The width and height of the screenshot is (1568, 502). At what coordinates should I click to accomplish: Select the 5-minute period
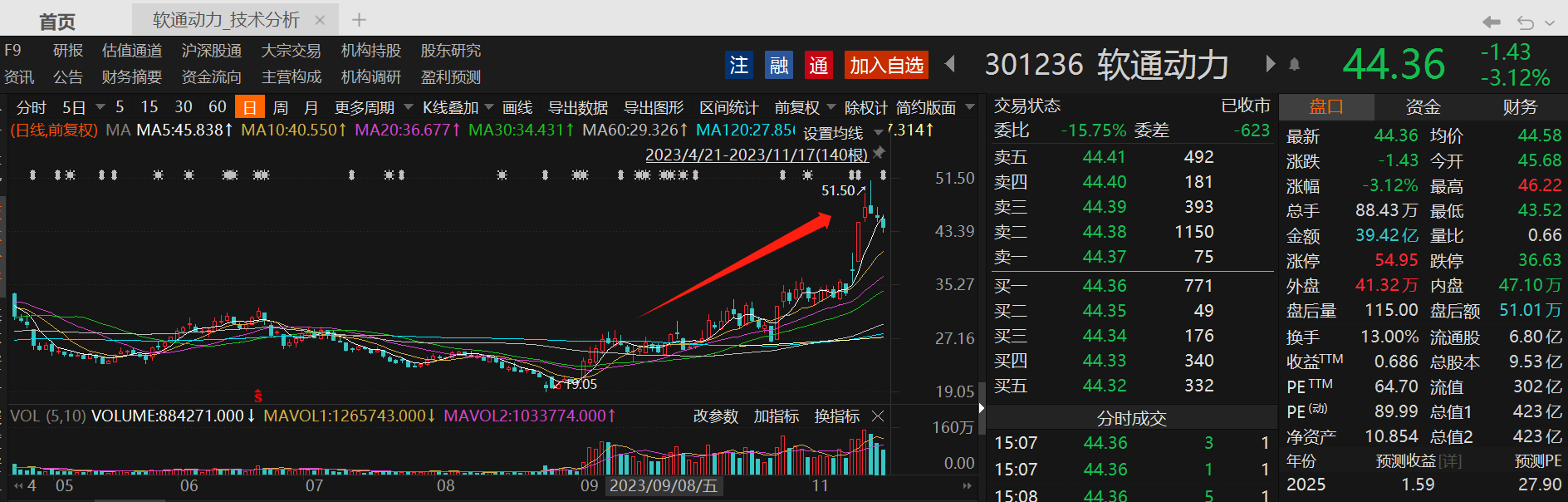click(120, 106)
